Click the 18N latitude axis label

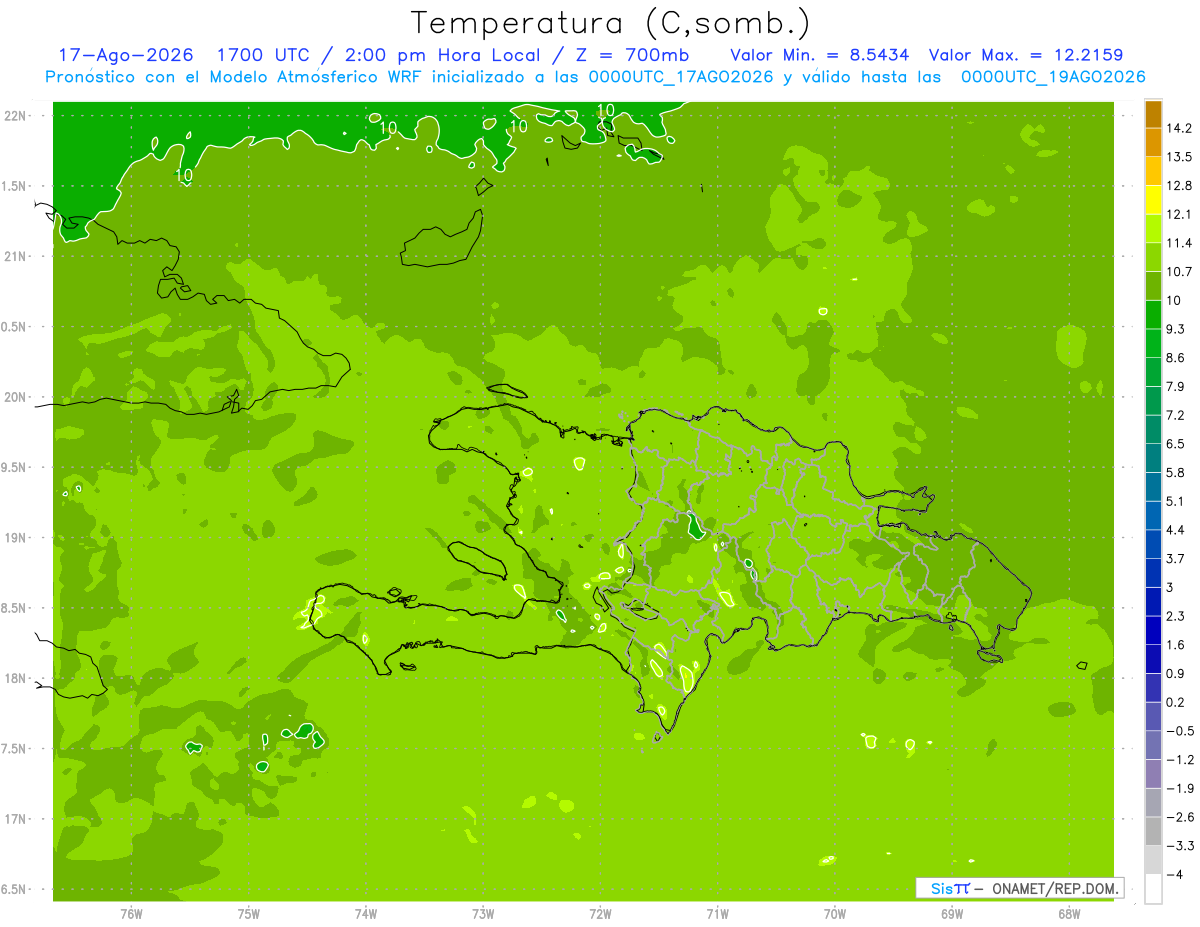16,678
